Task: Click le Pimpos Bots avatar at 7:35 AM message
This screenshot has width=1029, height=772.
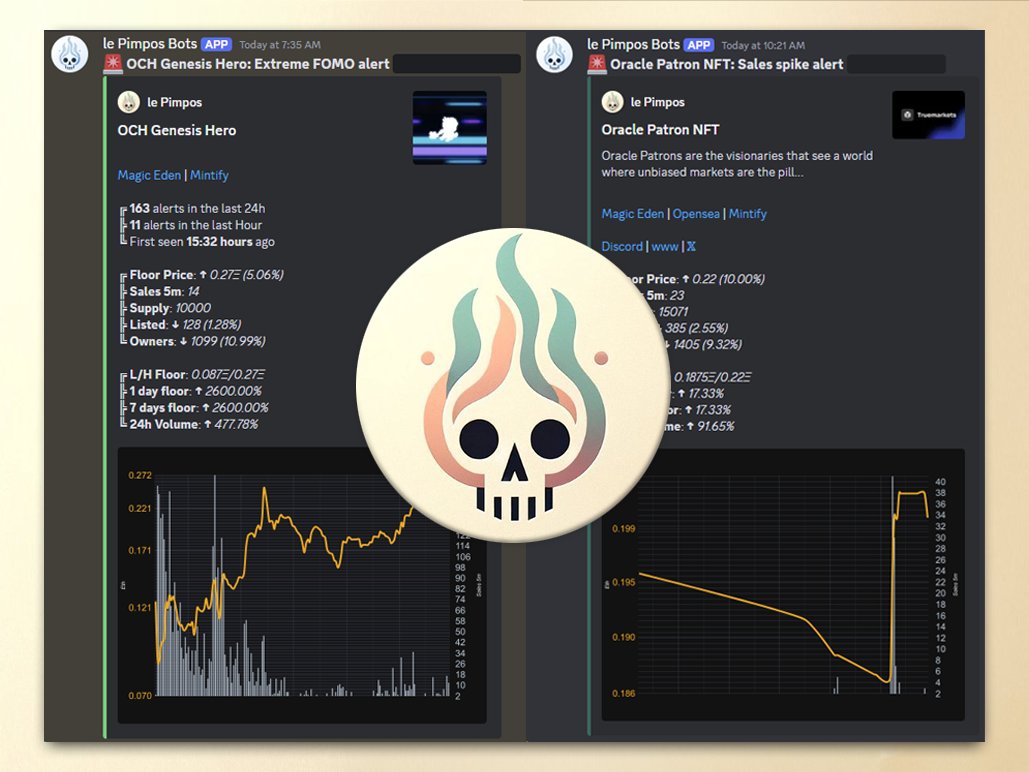Action: click(x=70, y=54)
